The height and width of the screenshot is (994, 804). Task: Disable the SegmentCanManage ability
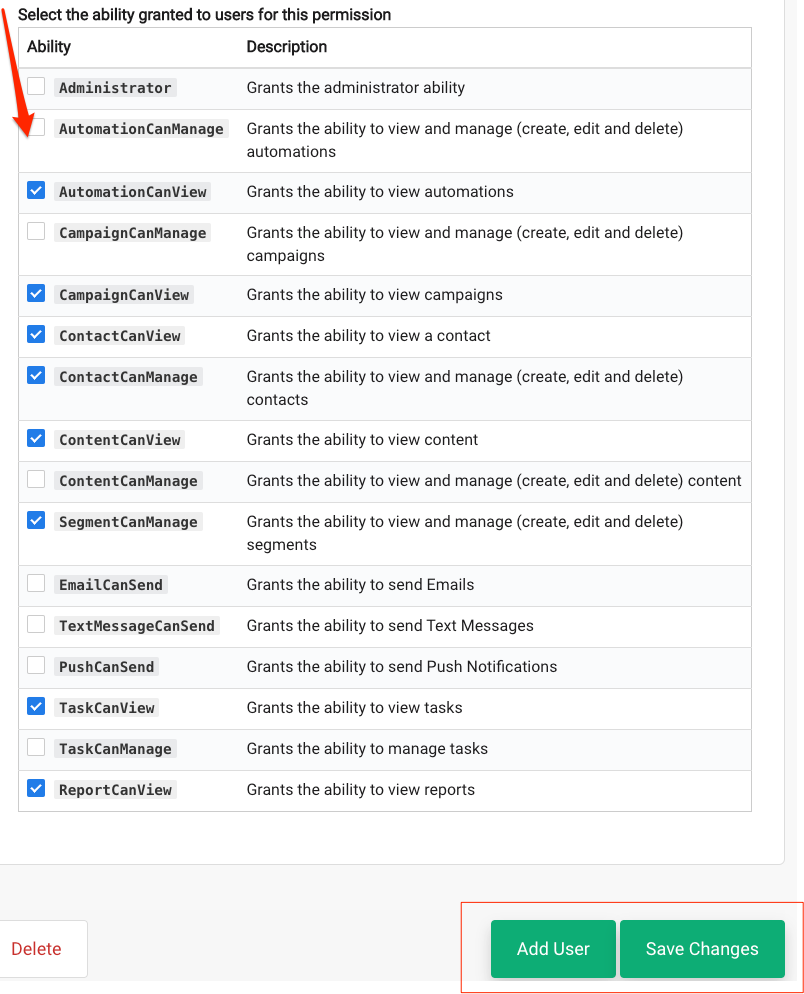pos(36,520)
